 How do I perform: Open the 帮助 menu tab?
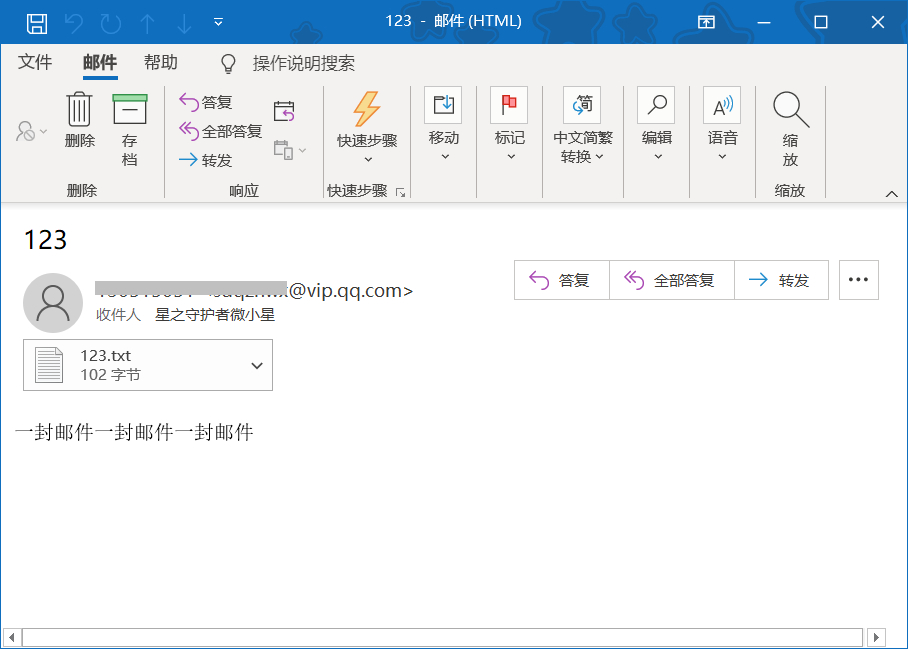[x=162, y=62]
